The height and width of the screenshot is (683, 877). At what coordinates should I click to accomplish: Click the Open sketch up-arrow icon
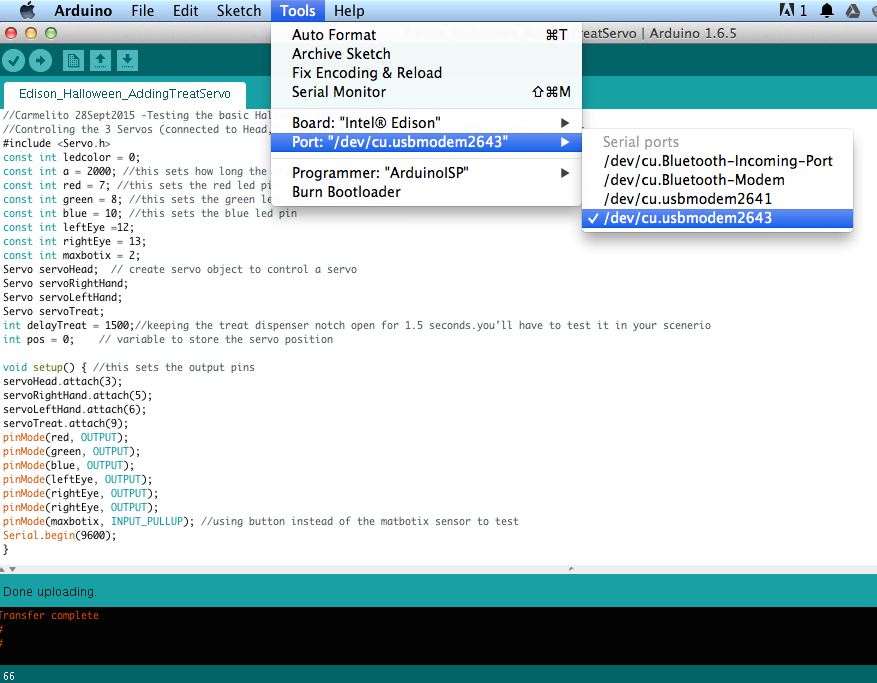pos(100,60)
